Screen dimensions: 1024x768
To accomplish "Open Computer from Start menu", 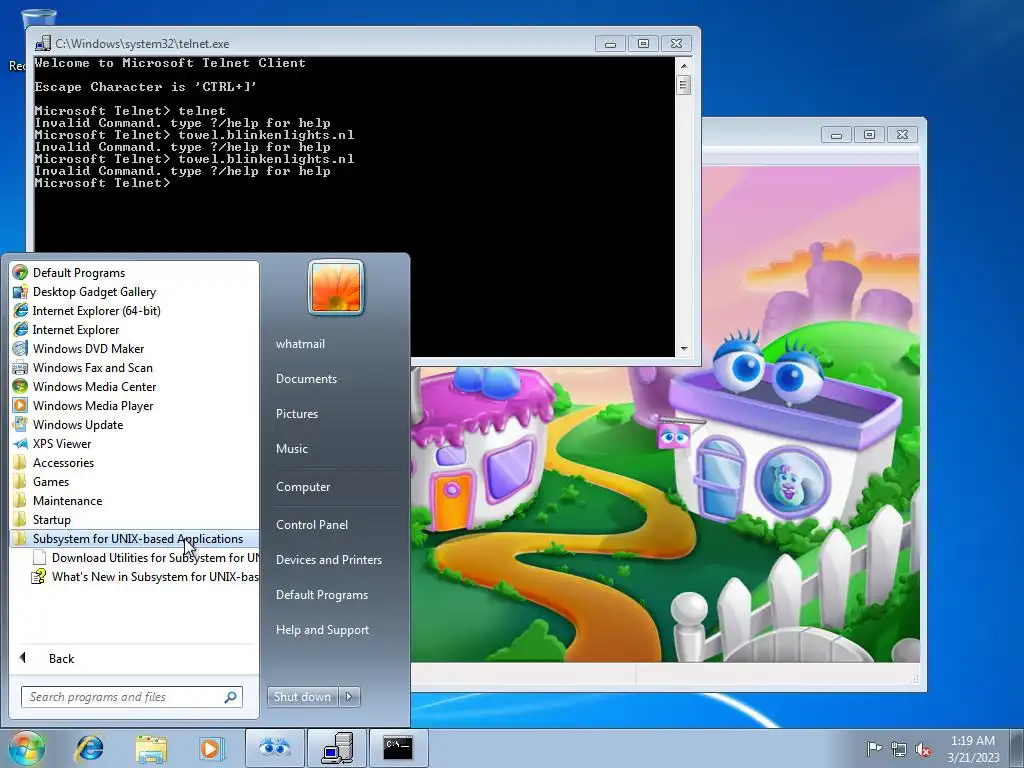I will click(x=303, y=487).
